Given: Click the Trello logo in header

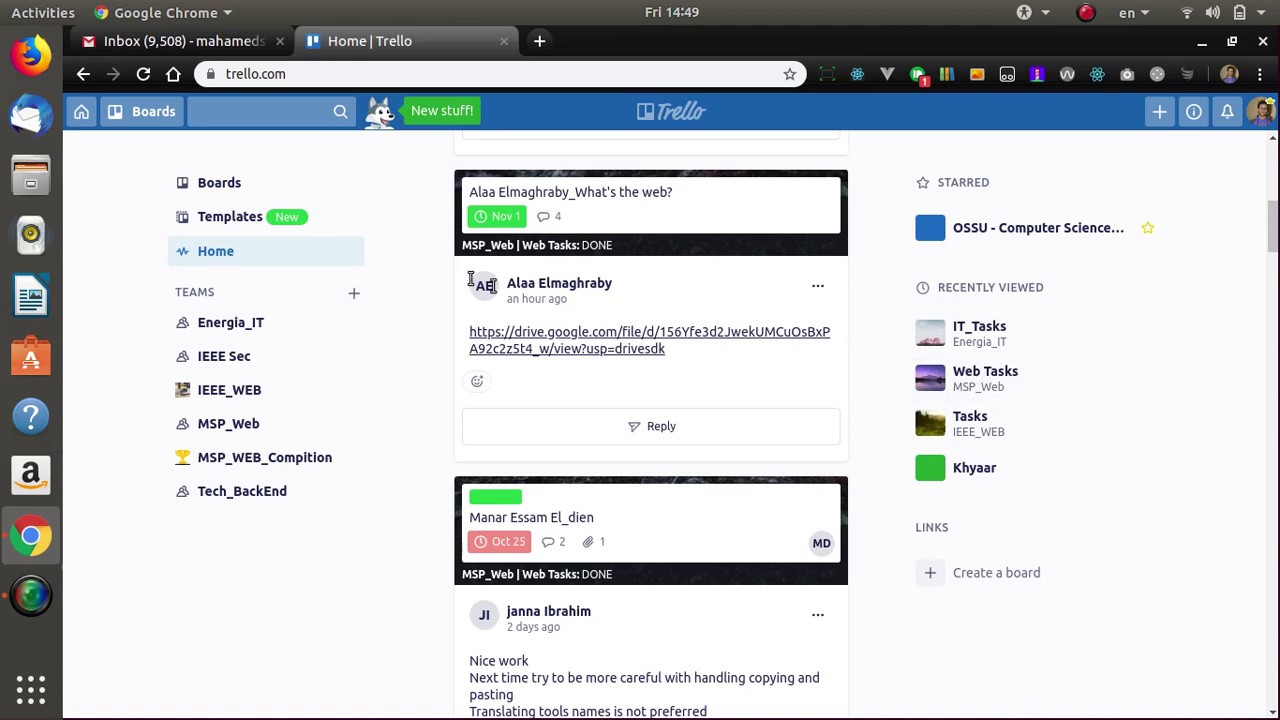Looking at the screenshot, I should (671, 112).
